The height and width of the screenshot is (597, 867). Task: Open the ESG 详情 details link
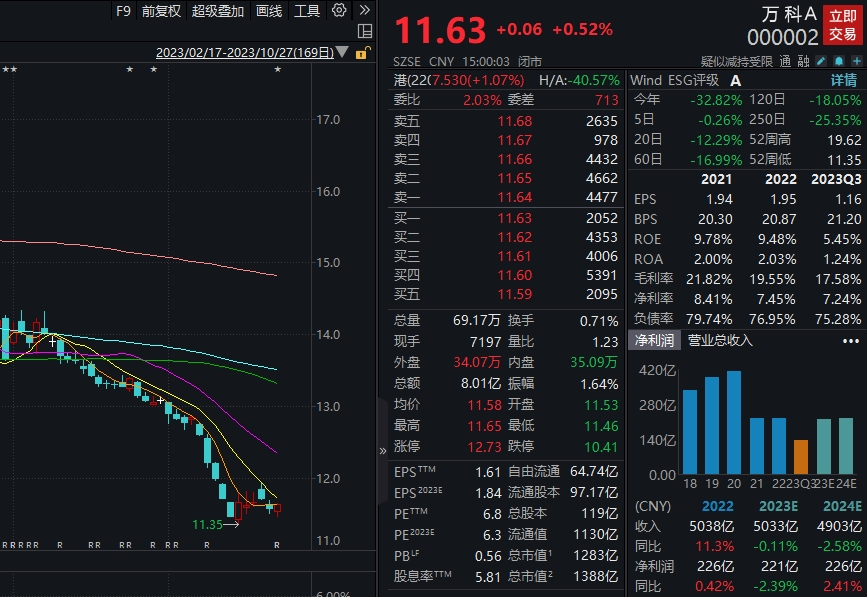(x=844, y=80)
